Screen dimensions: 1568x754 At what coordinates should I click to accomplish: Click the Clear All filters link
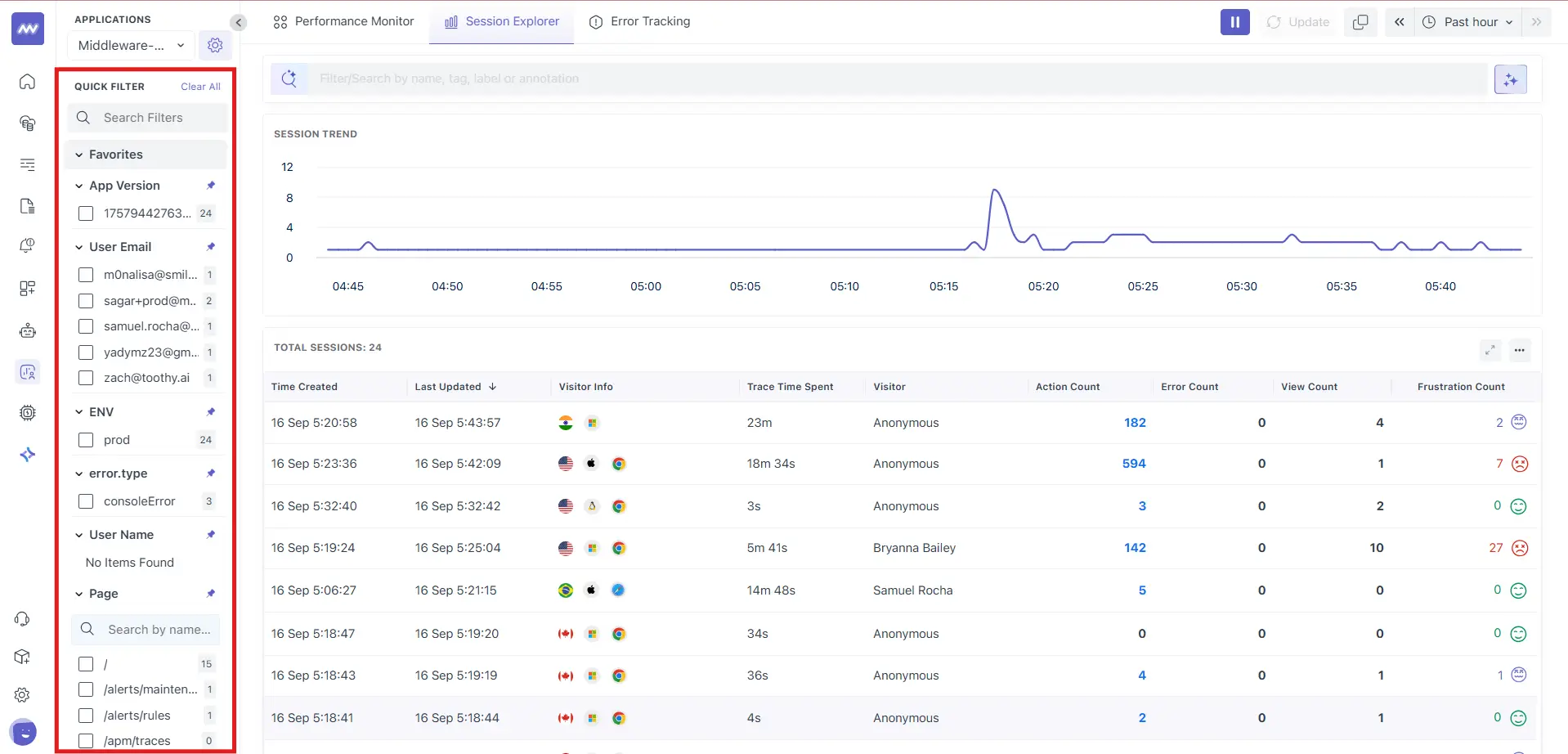click(x=200, y=86)
